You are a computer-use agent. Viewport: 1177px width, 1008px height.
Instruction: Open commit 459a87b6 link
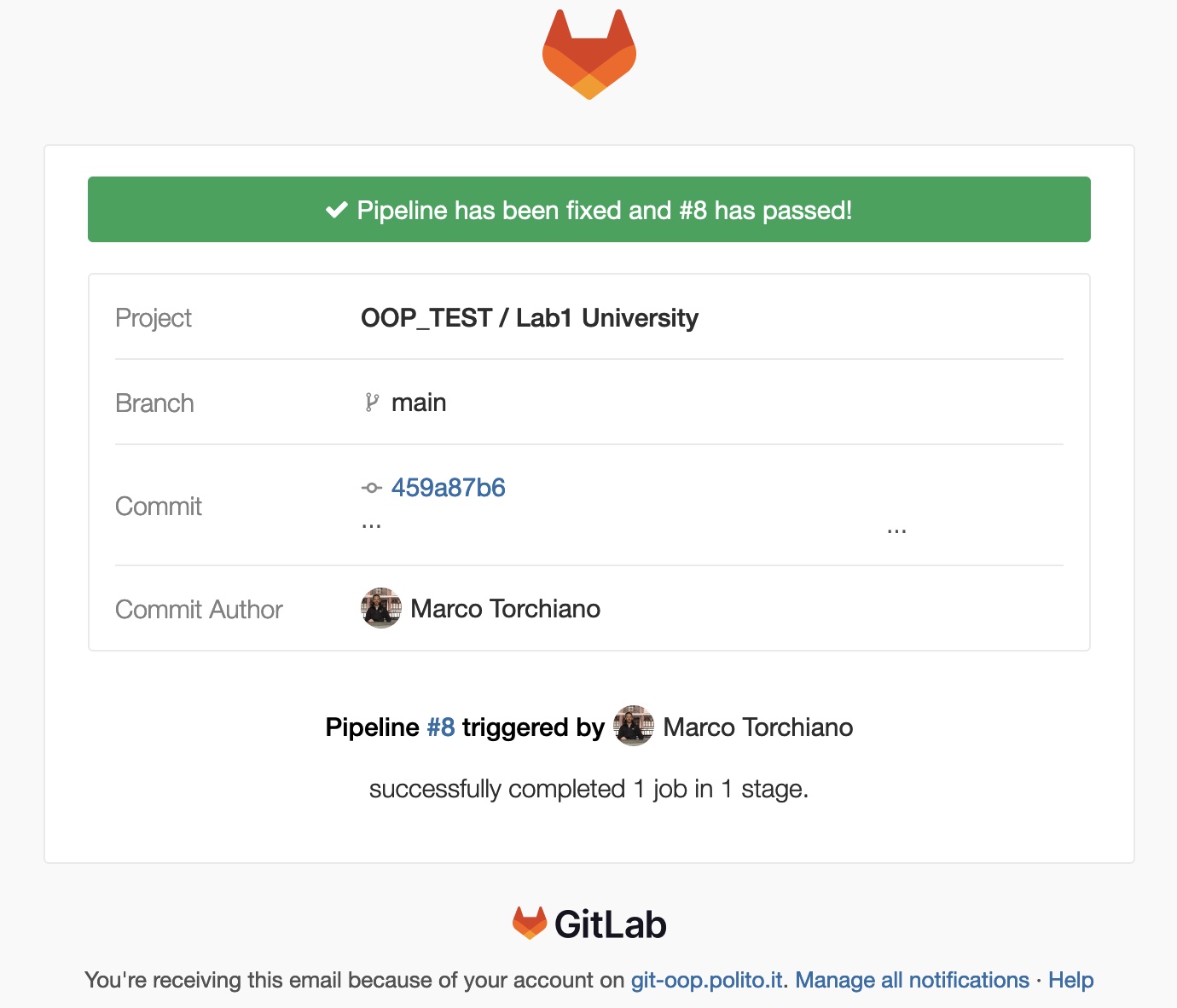(x=448, y=488)
